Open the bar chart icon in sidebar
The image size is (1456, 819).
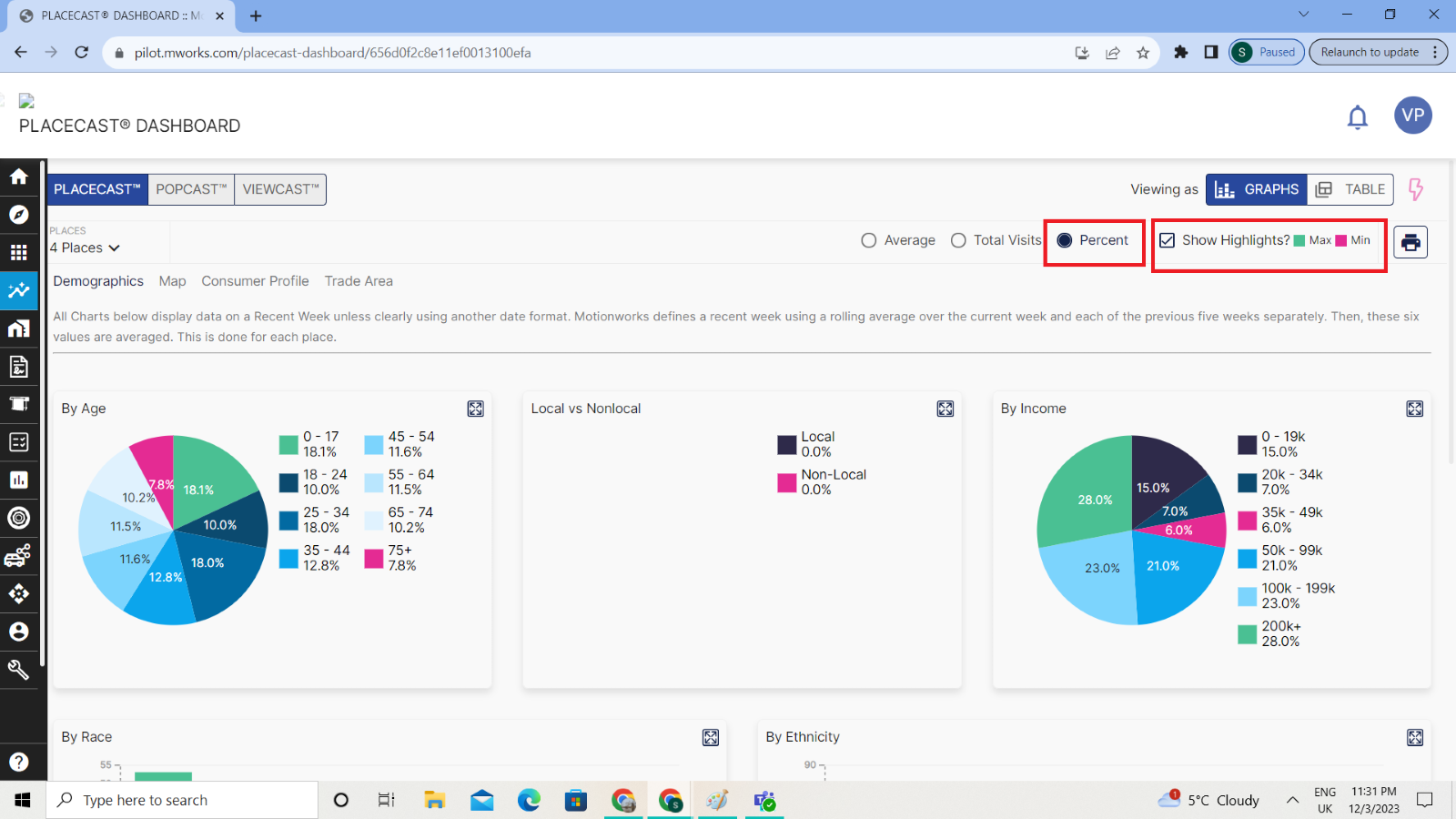(x=19, y=480)
